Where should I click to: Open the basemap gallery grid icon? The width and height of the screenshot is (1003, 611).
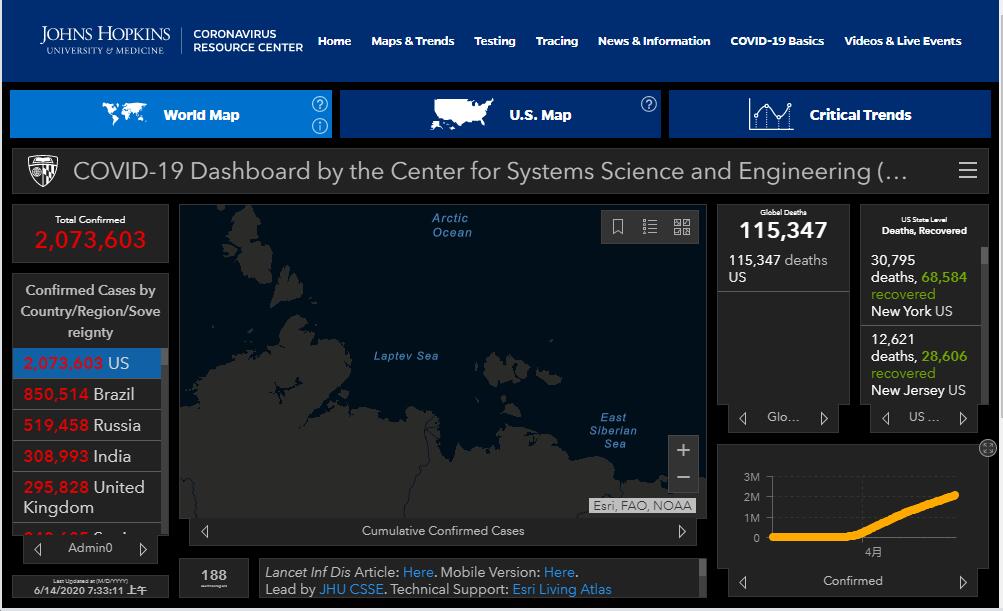point(682,227)
